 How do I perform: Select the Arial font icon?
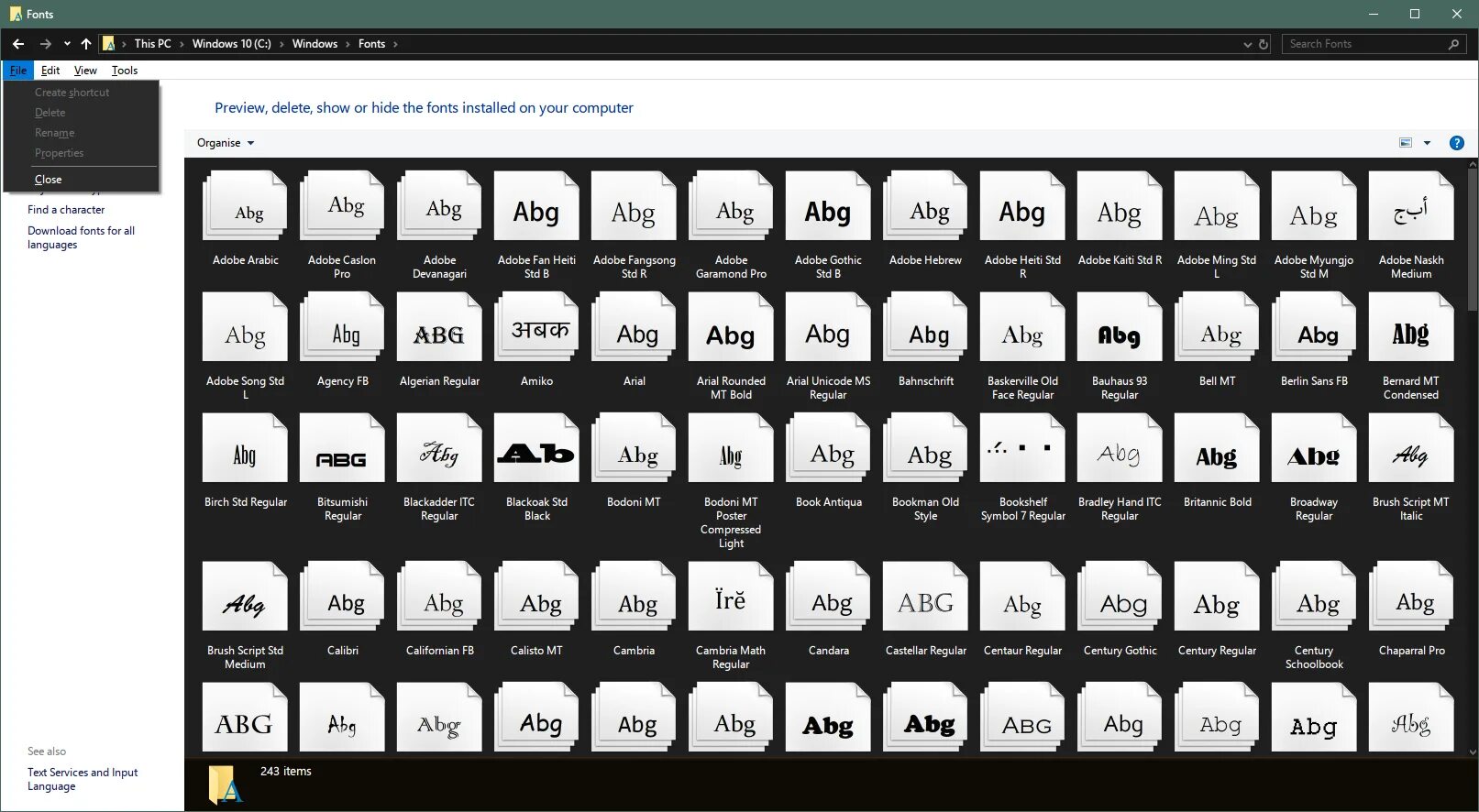[x=634, y=328]
